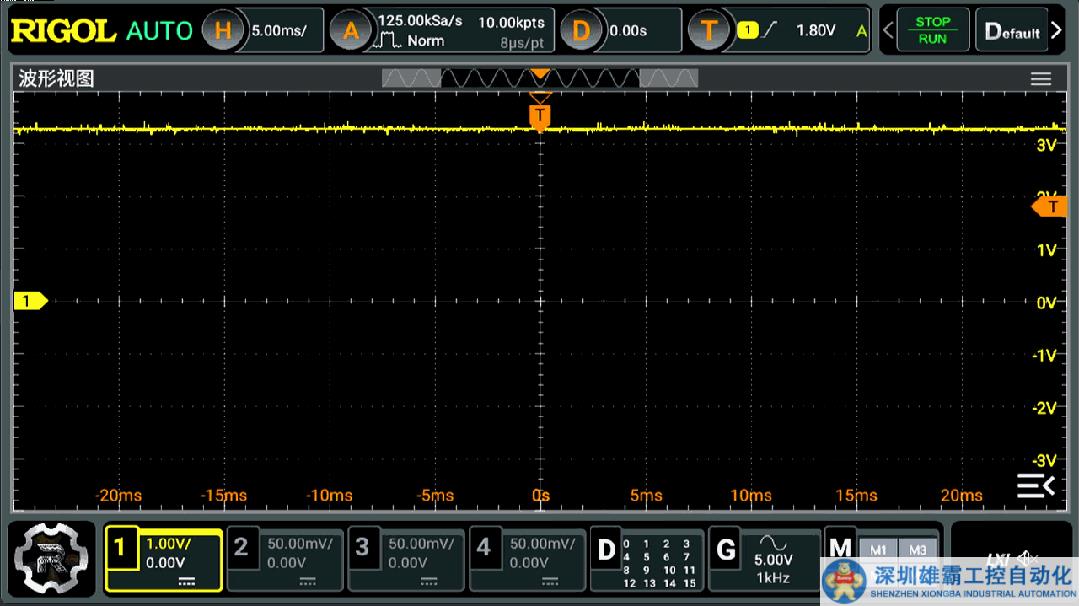This screenshot has height=606, width=1079.
Task: Open the function generator G panel
Action: [727, 549]
